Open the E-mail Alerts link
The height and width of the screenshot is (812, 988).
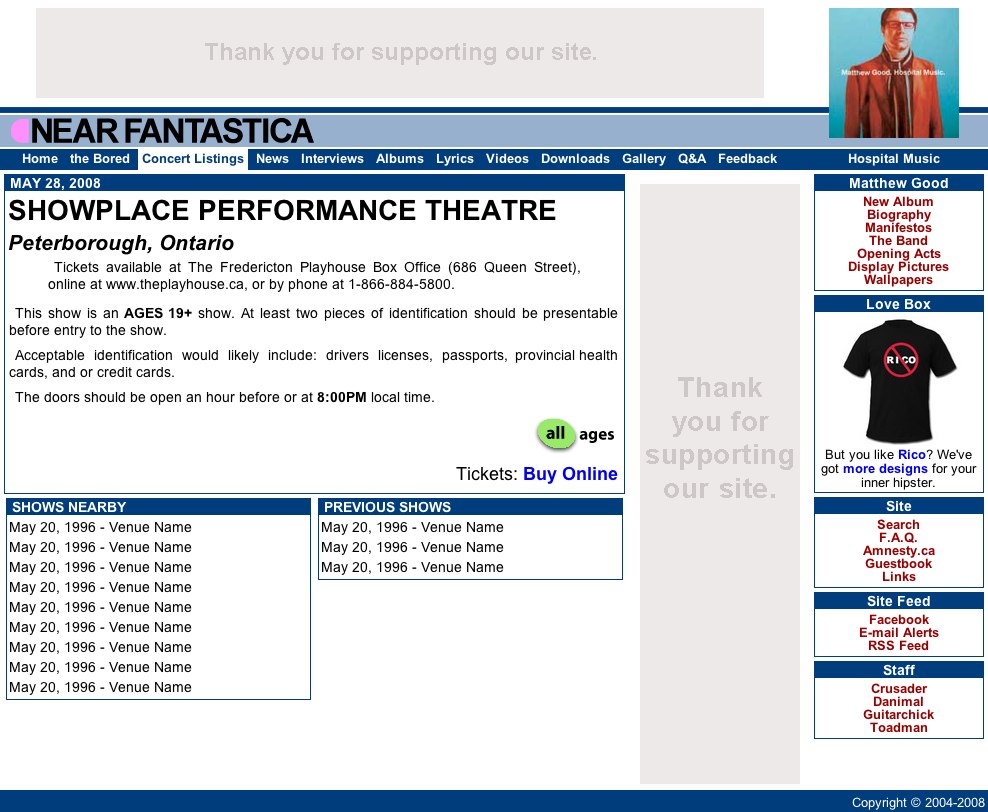pyautogui.click(x=898, y=632)
